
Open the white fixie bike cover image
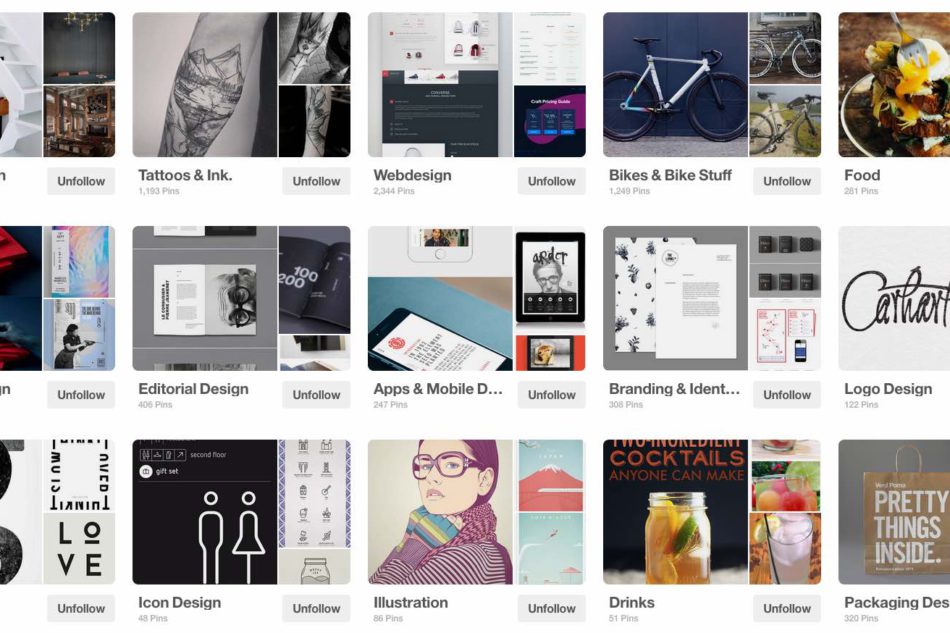tap(676, 85)
